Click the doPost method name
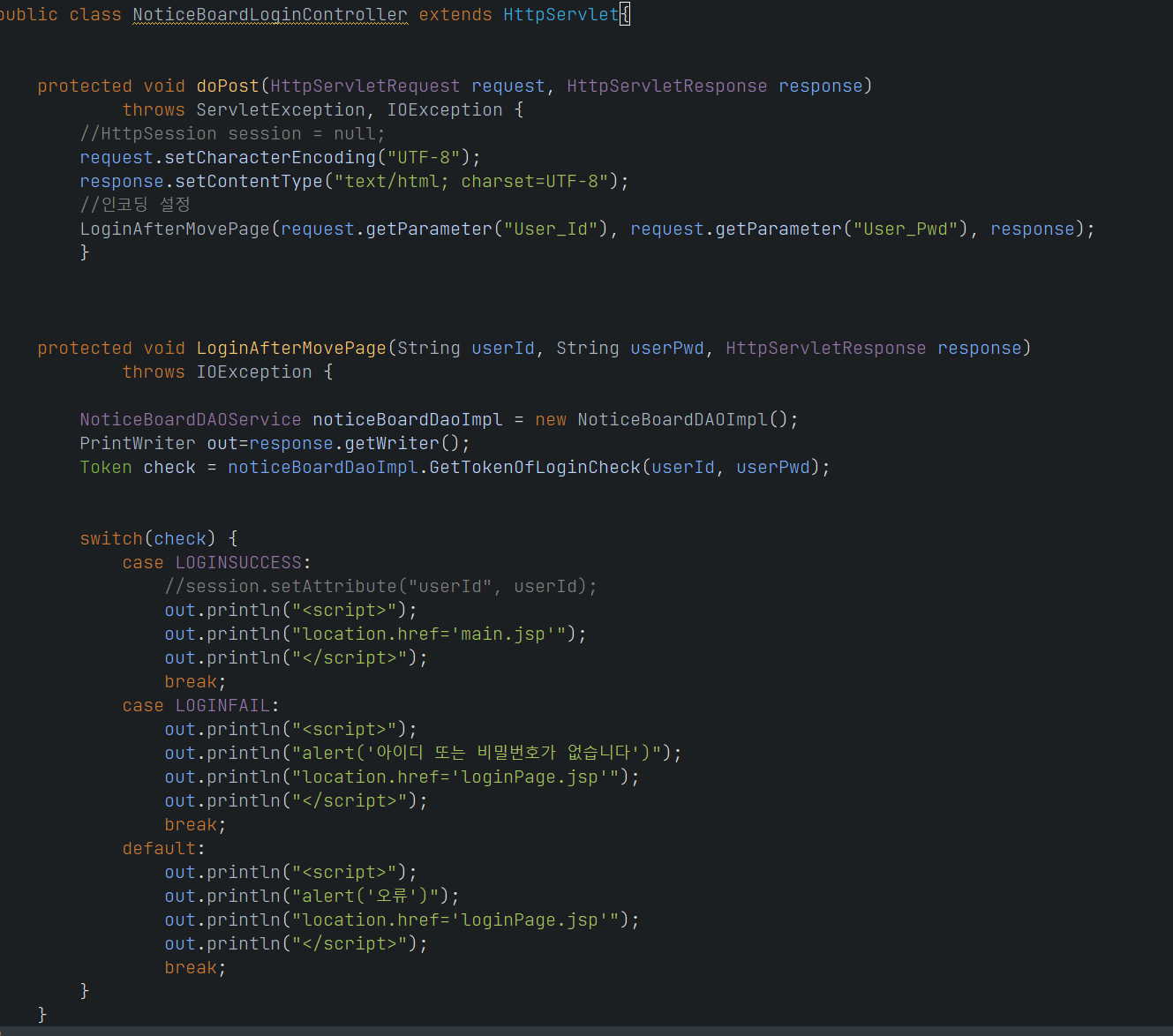This screenshot has height=1036, width=1173. 228,86
